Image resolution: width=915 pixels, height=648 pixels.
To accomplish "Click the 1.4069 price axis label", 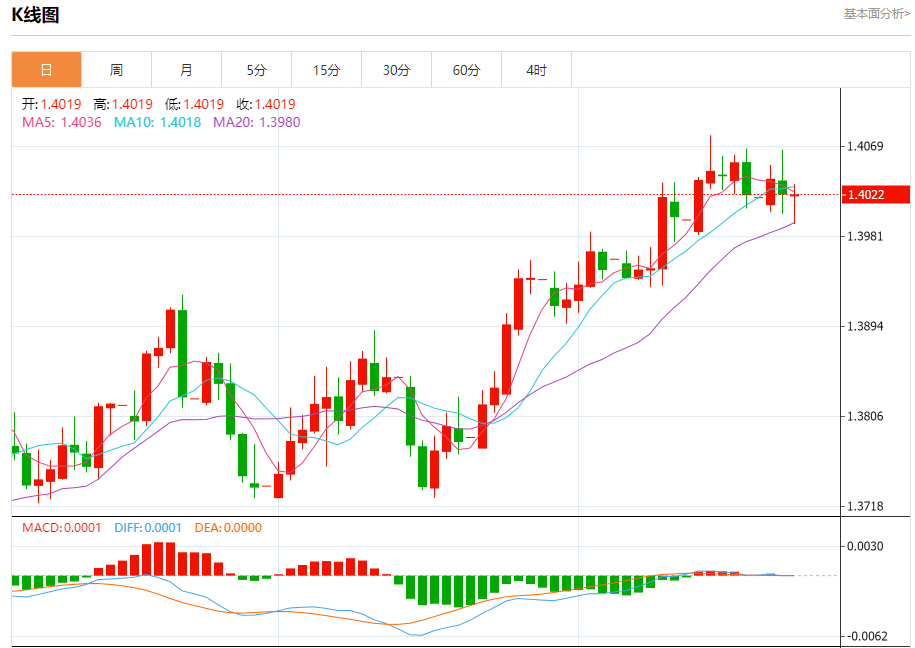I will (865, 146).
